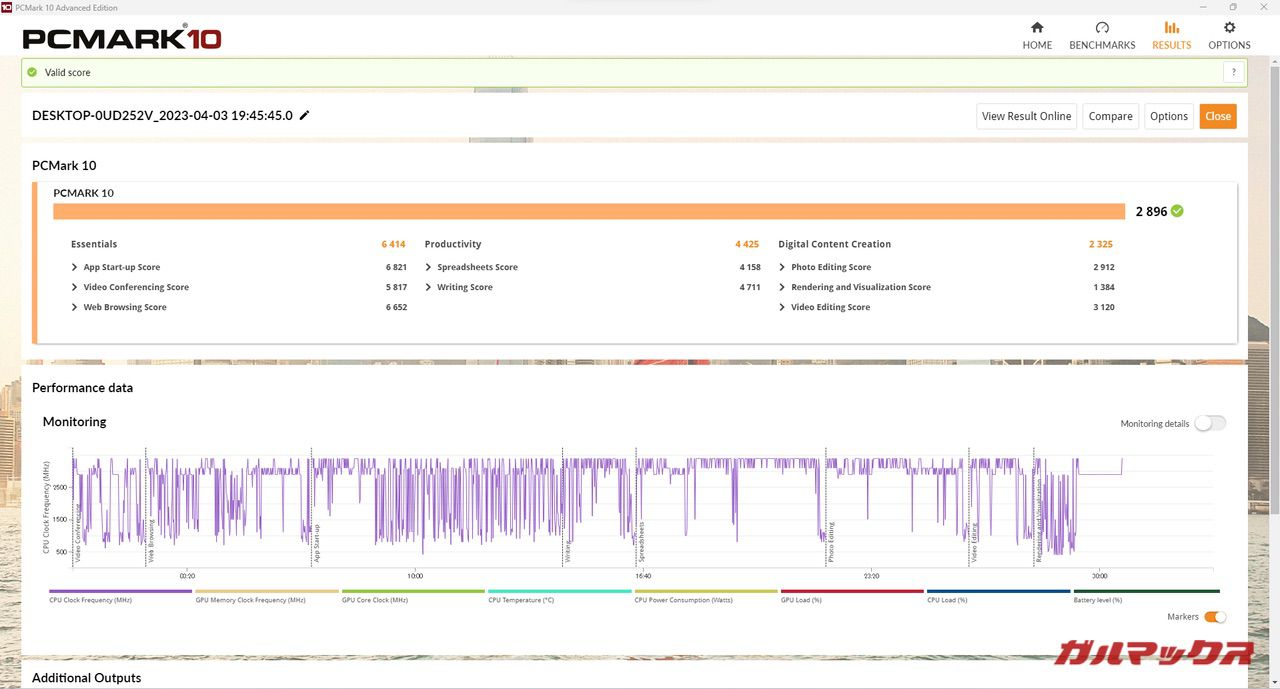Select the Results bar chart icon
Screen dimensions: 1280x689
coord(1171,28)
